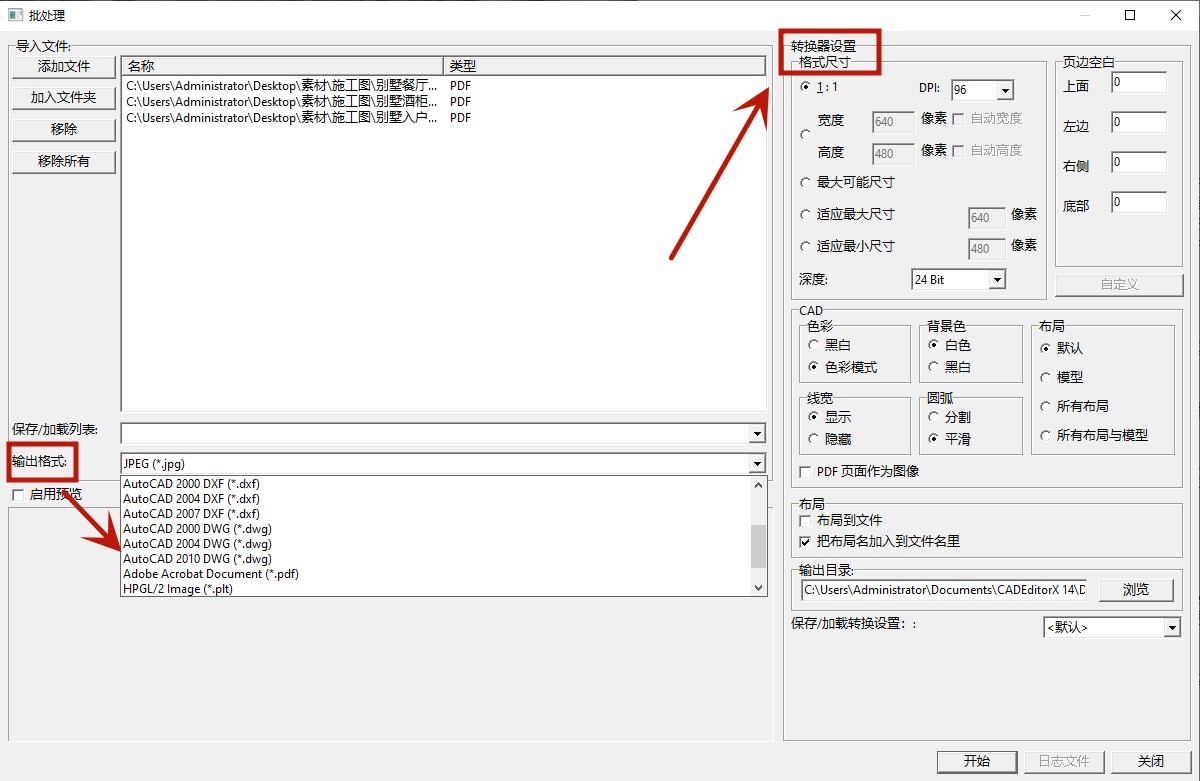Select 显示 line width option

pos(814,417)
